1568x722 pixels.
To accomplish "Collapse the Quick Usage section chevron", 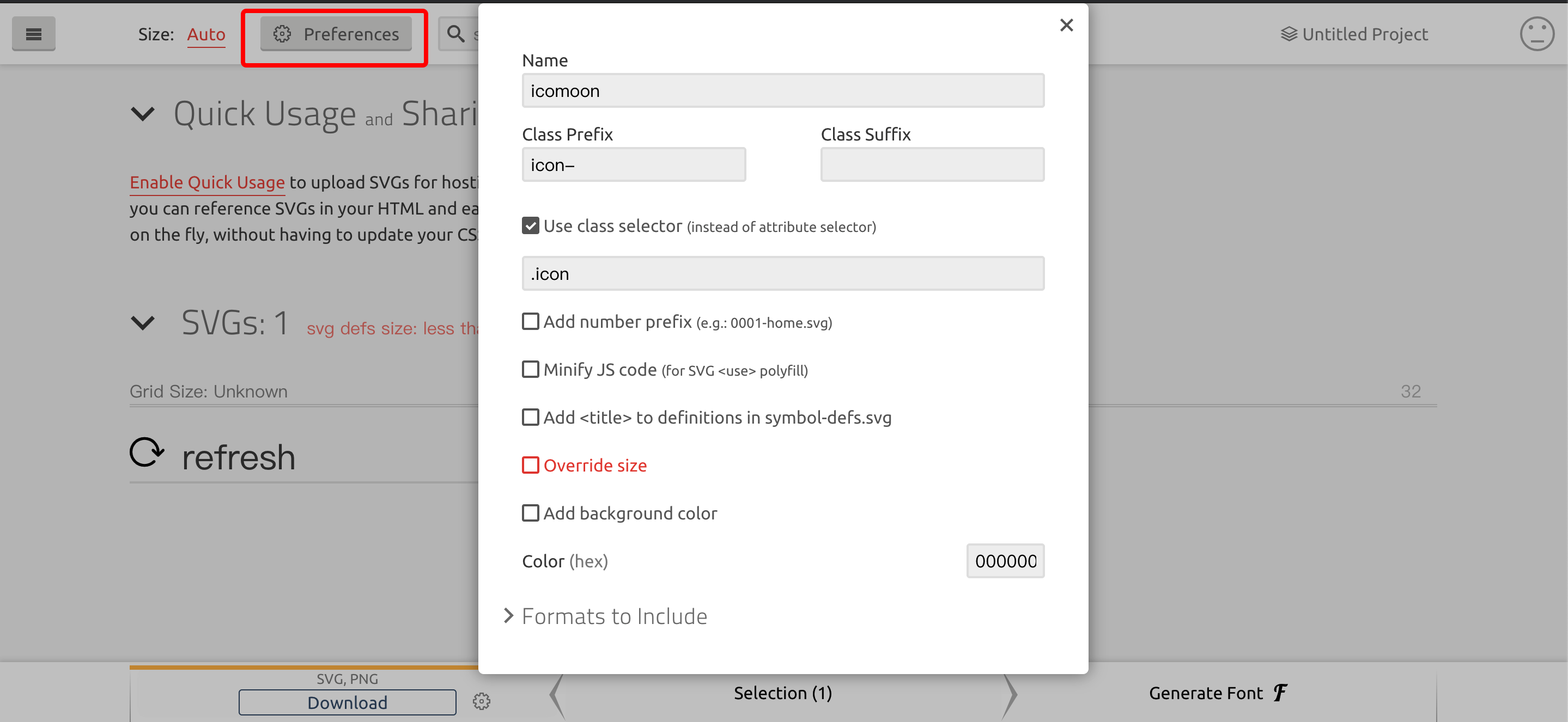I will (143, 114).
